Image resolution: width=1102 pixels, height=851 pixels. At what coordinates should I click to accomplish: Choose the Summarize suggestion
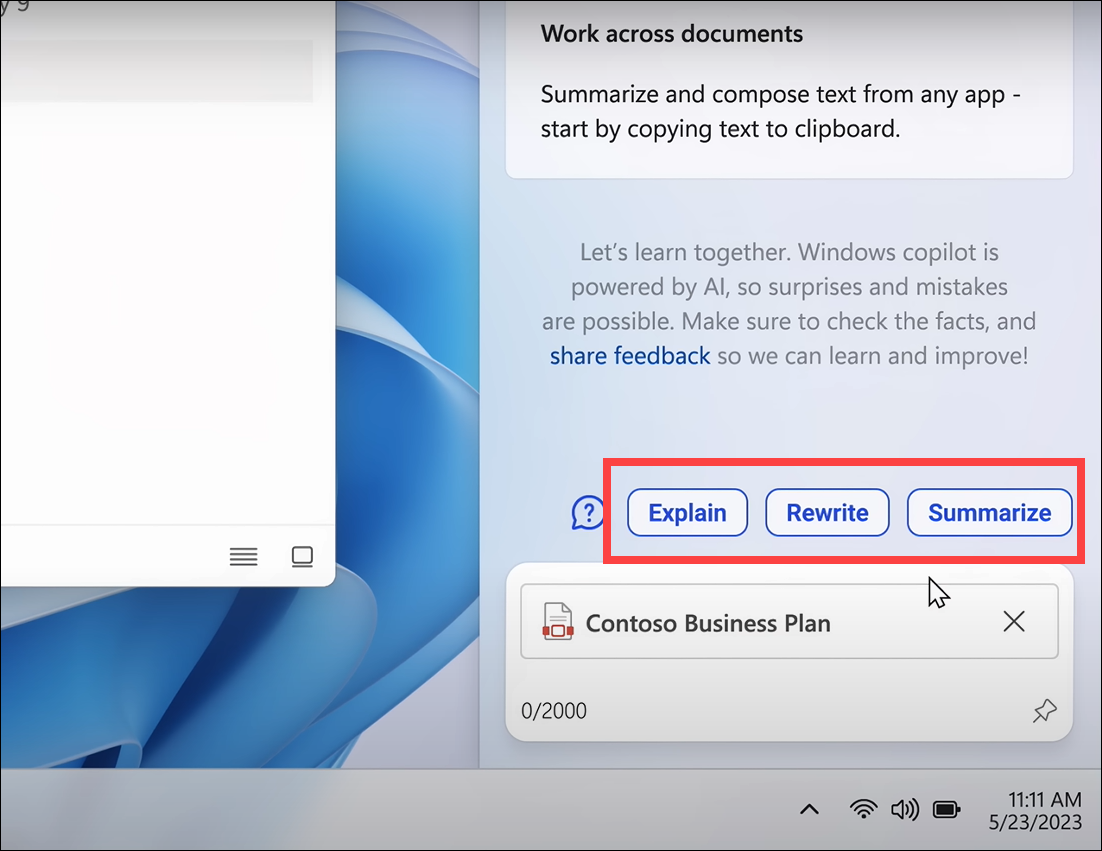tap(989, 512)
